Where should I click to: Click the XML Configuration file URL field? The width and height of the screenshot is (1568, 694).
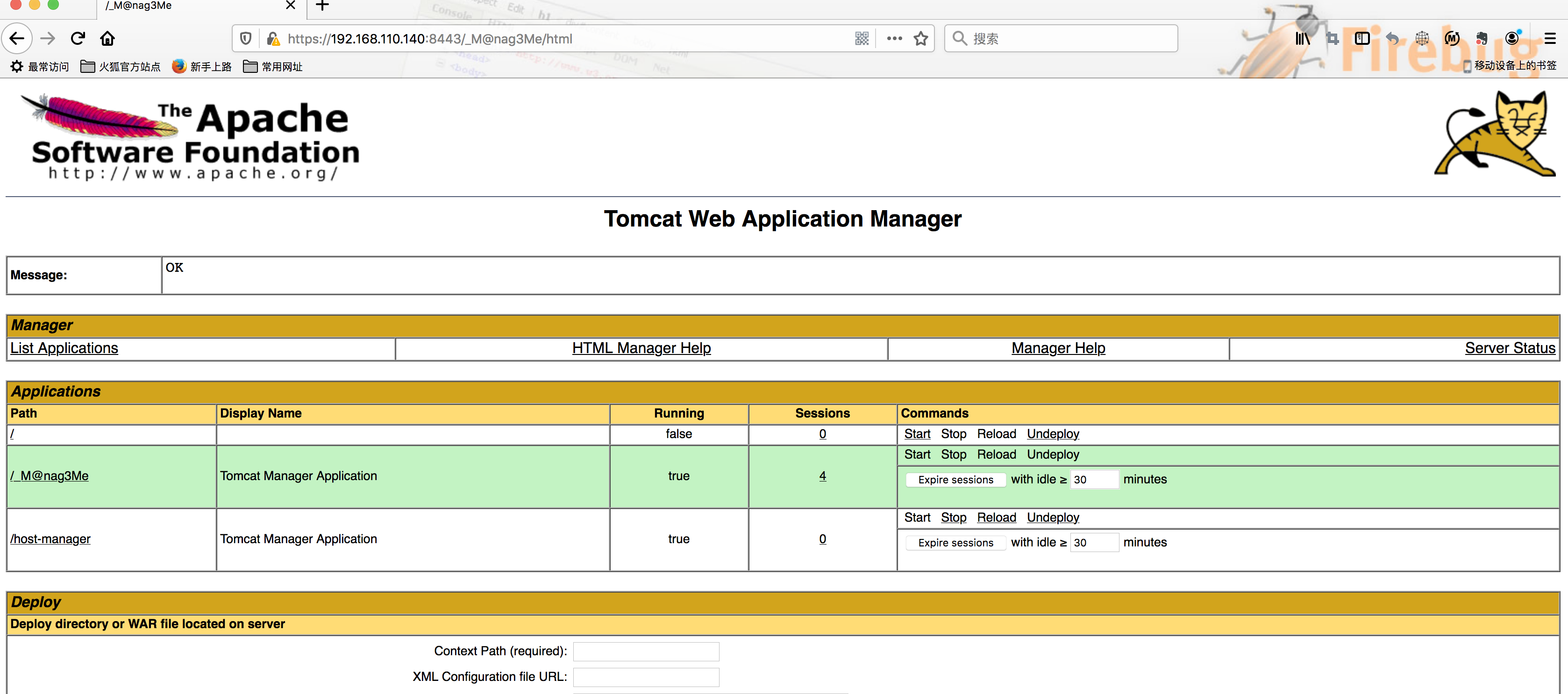[x=646, y=677]
